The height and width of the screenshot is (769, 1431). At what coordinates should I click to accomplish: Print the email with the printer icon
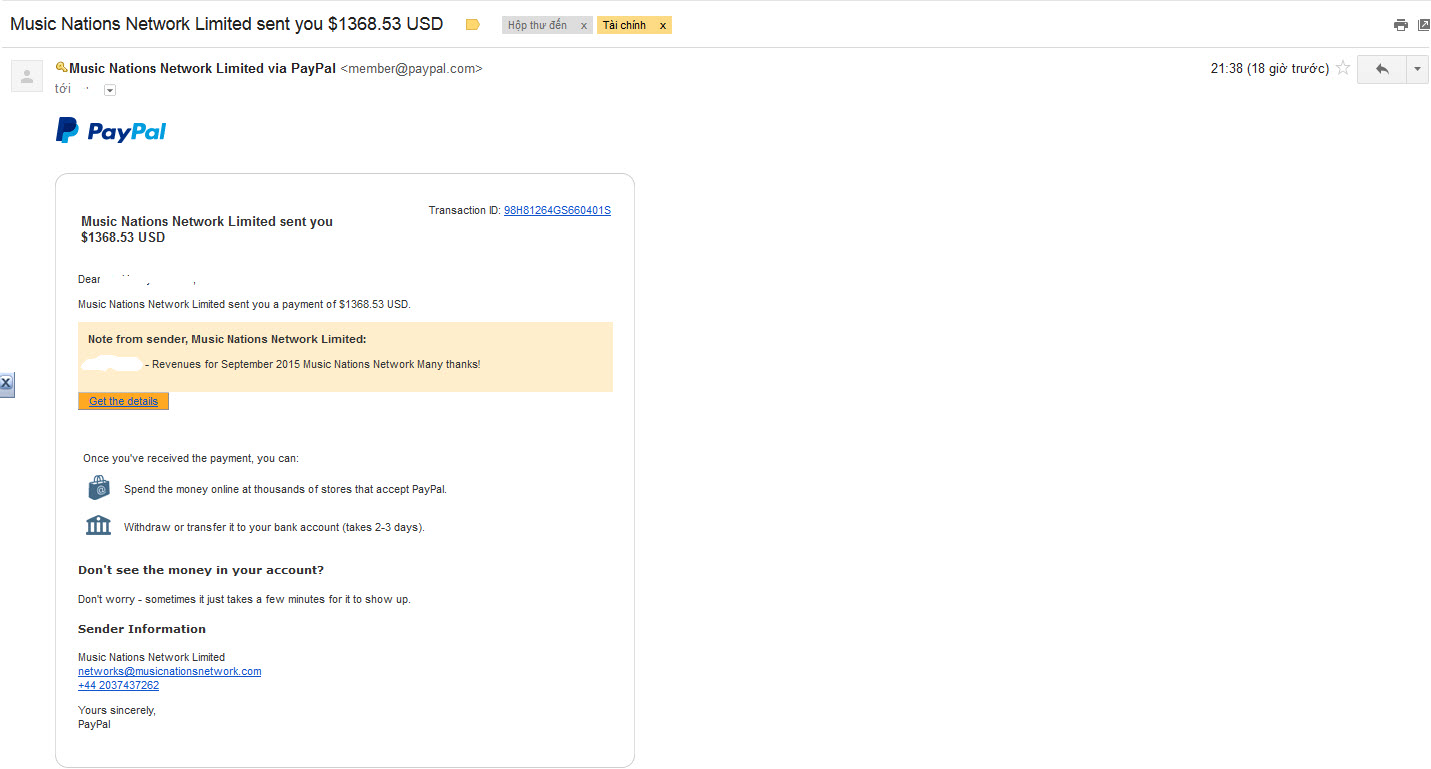[1401, 25]
